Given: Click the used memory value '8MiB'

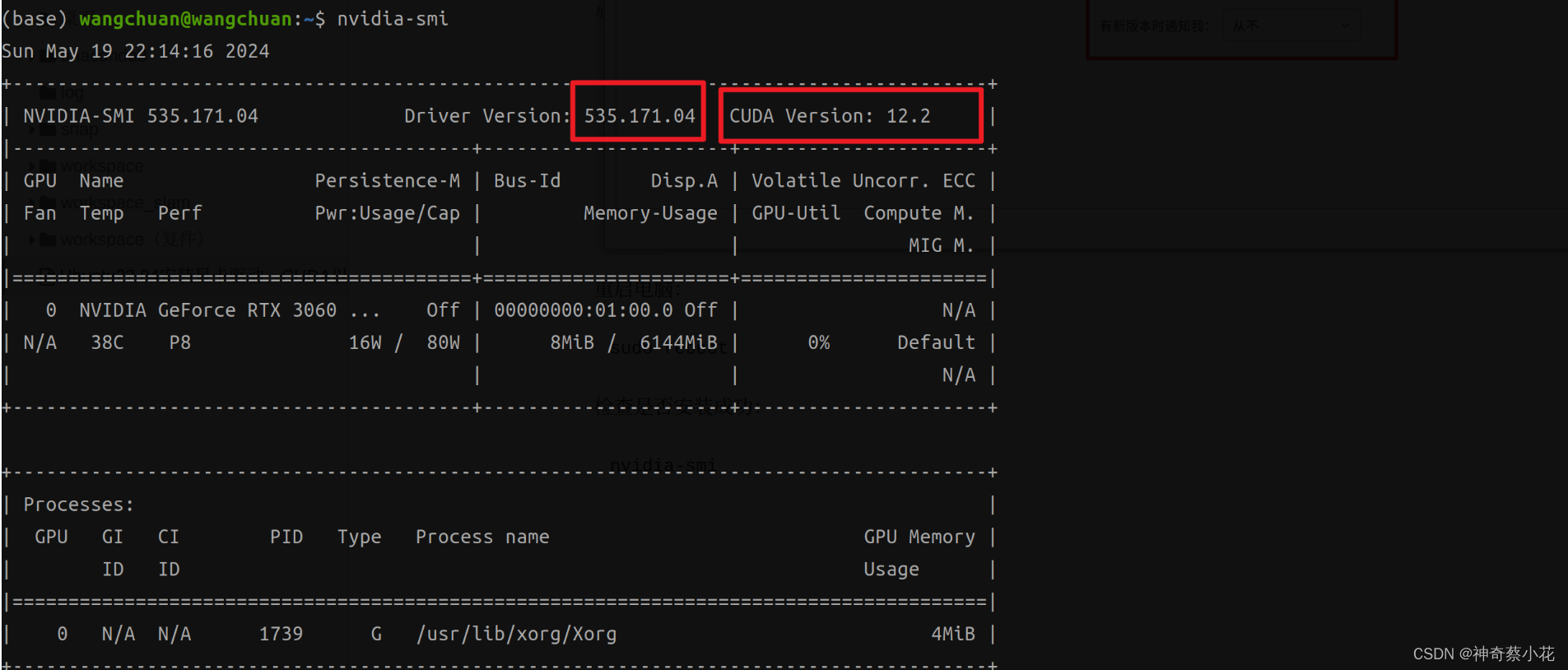Looking at the screenshot, I should pyautogui.click(x=572, y=342).
